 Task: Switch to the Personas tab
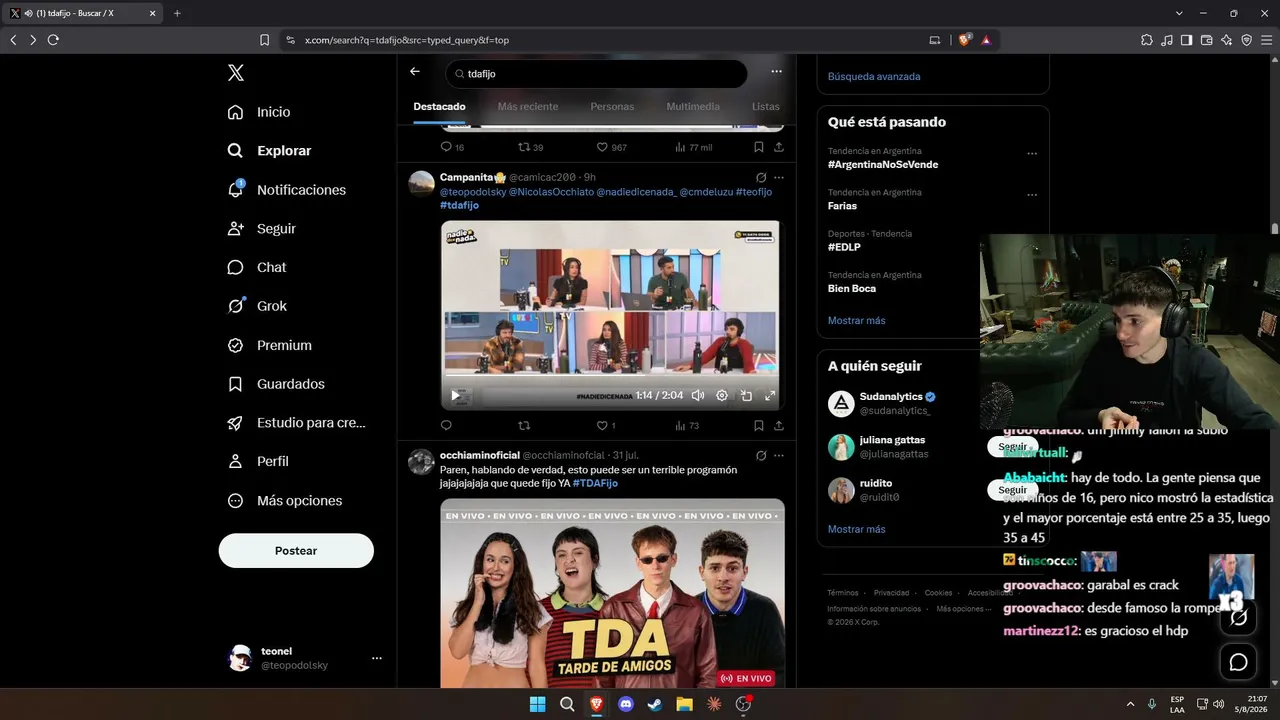[612, 107]
